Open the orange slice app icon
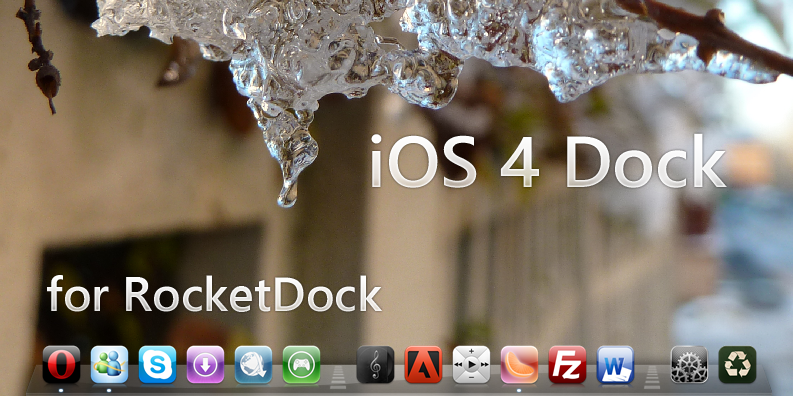The image size is (793, 396). tap(519, 364)
